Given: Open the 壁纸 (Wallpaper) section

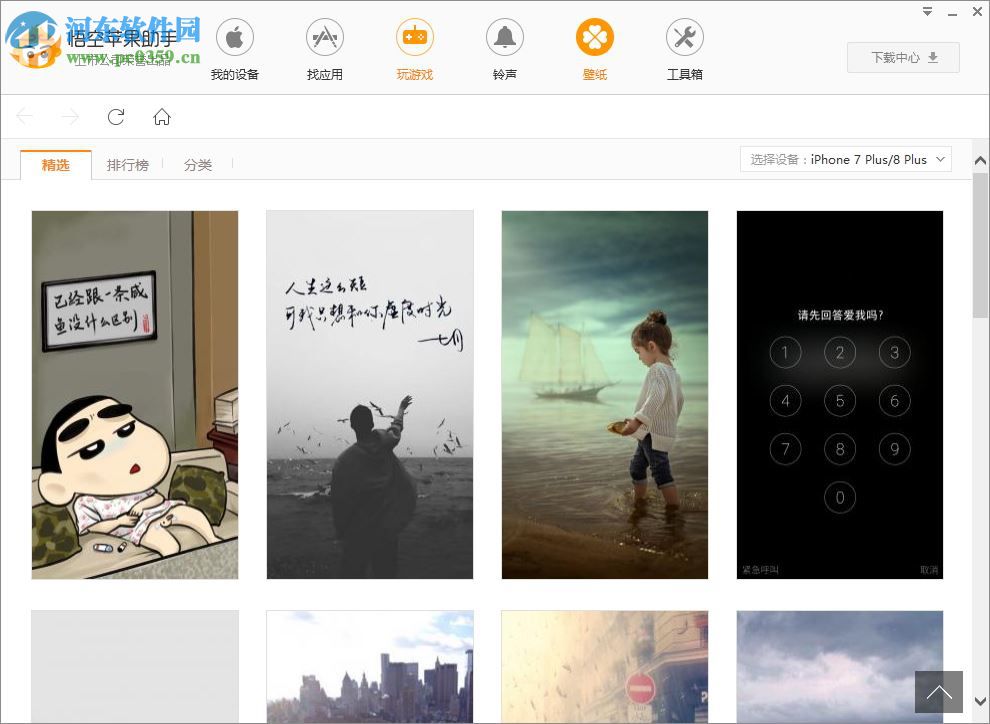Looking at the screenshot, I should pos(595,49).
